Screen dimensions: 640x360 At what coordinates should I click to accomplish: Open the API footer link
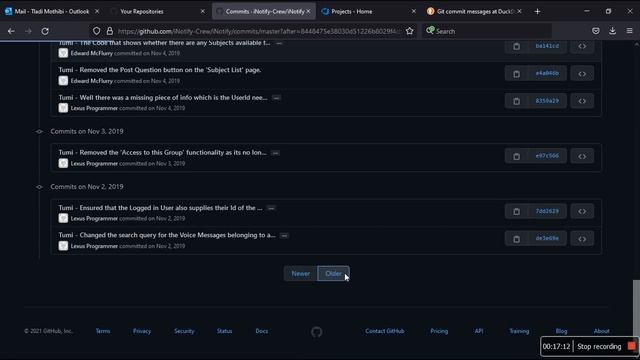(x=479, y=331)
